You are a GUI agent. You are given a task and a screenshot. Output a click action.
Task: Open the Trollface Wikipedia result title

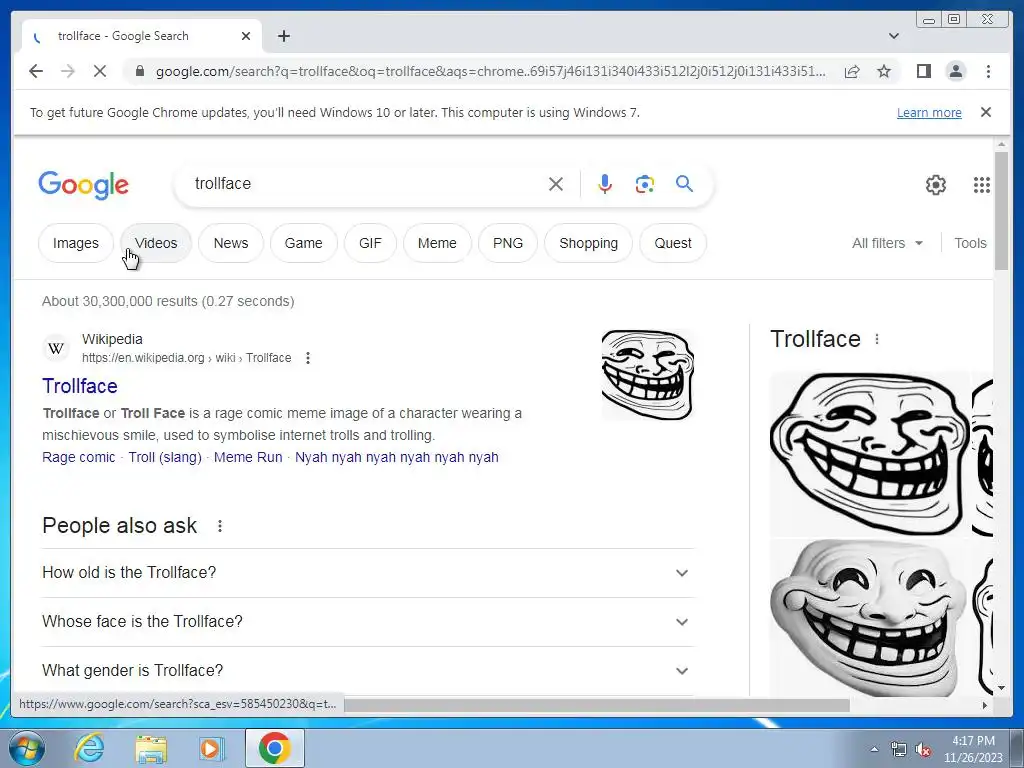(x=80, y=386)
